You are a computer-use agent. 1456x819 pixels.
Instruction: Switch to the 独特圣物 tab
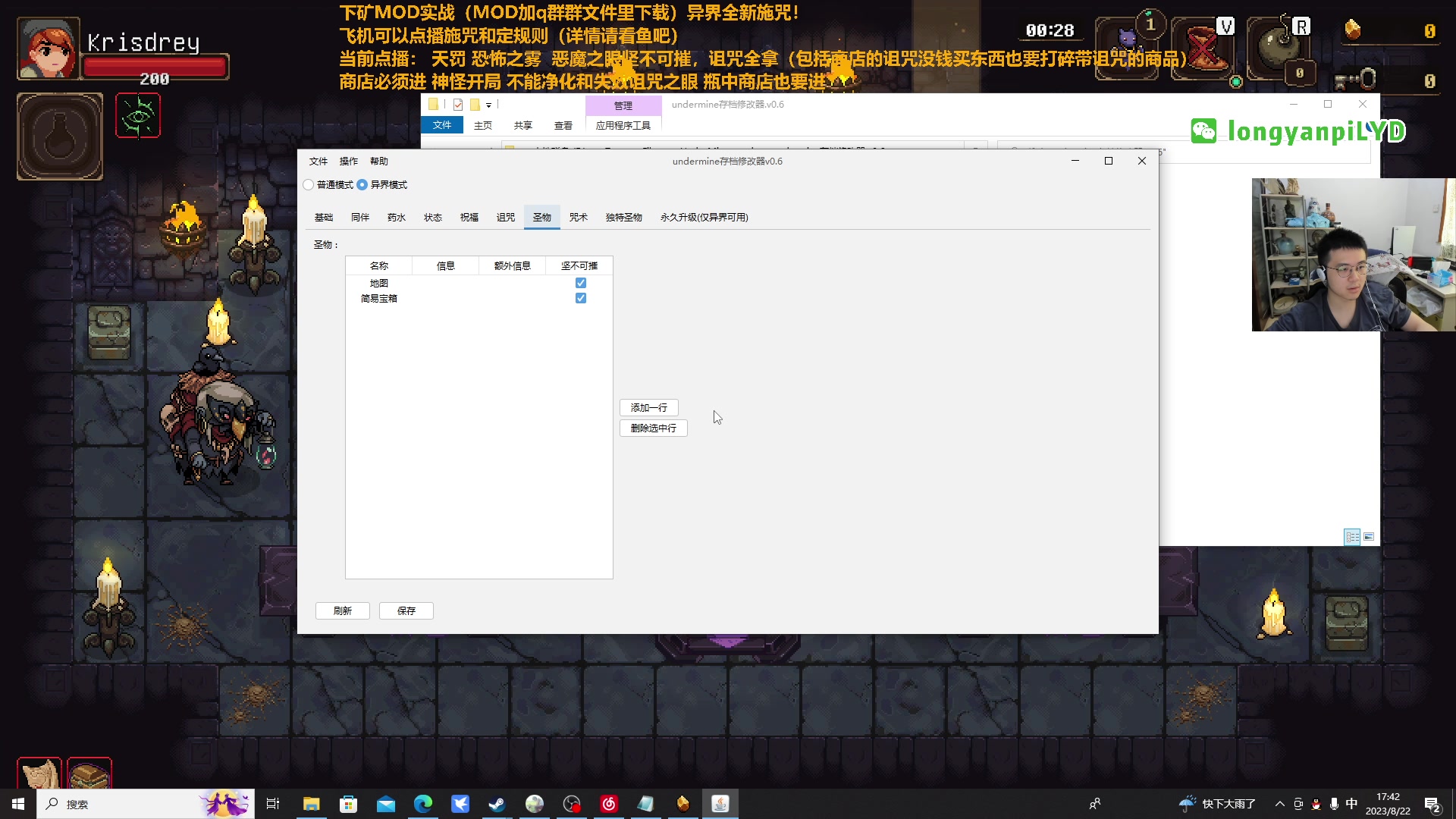(624, 218)
